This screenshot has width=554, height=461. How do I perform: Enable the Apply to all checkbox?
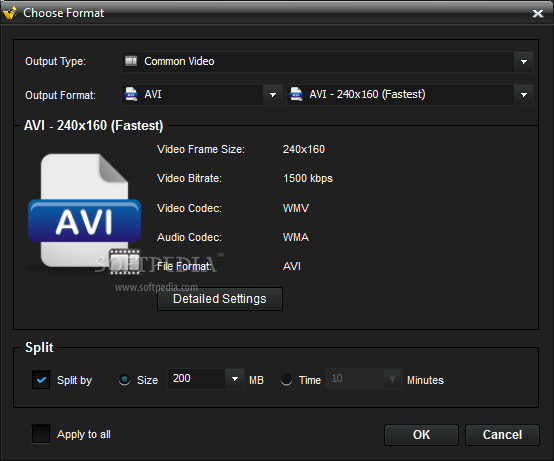tap(41, 434)
